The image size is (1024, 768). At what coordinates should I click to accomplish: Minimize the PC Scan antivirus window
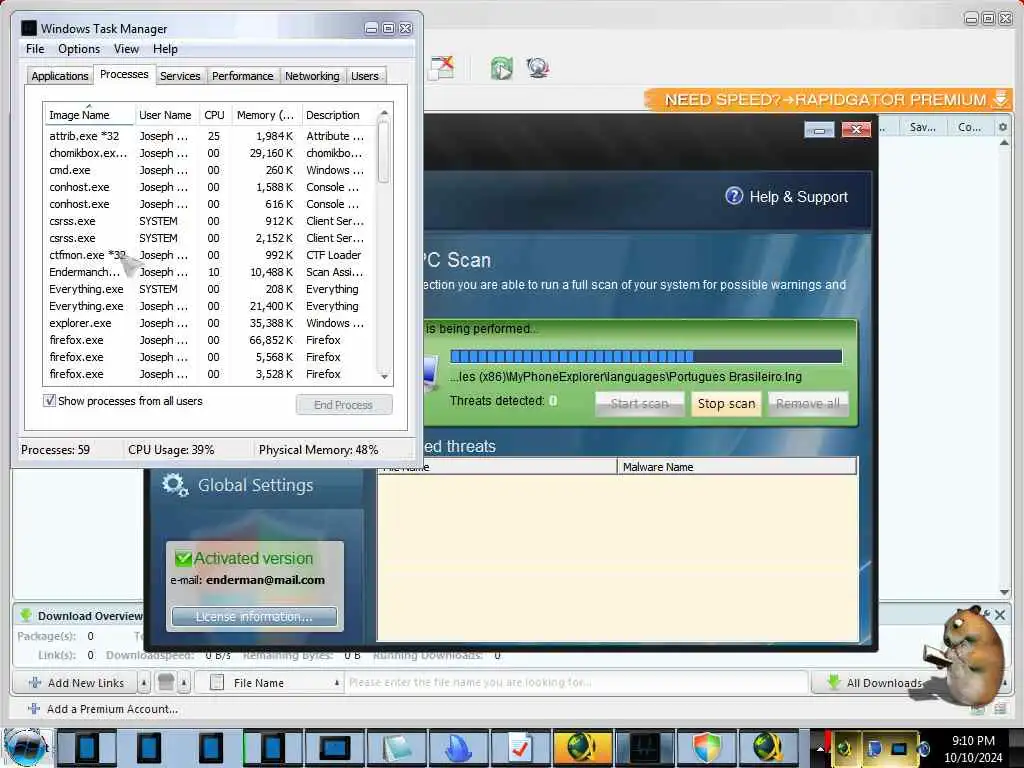[x=819, y=129]
